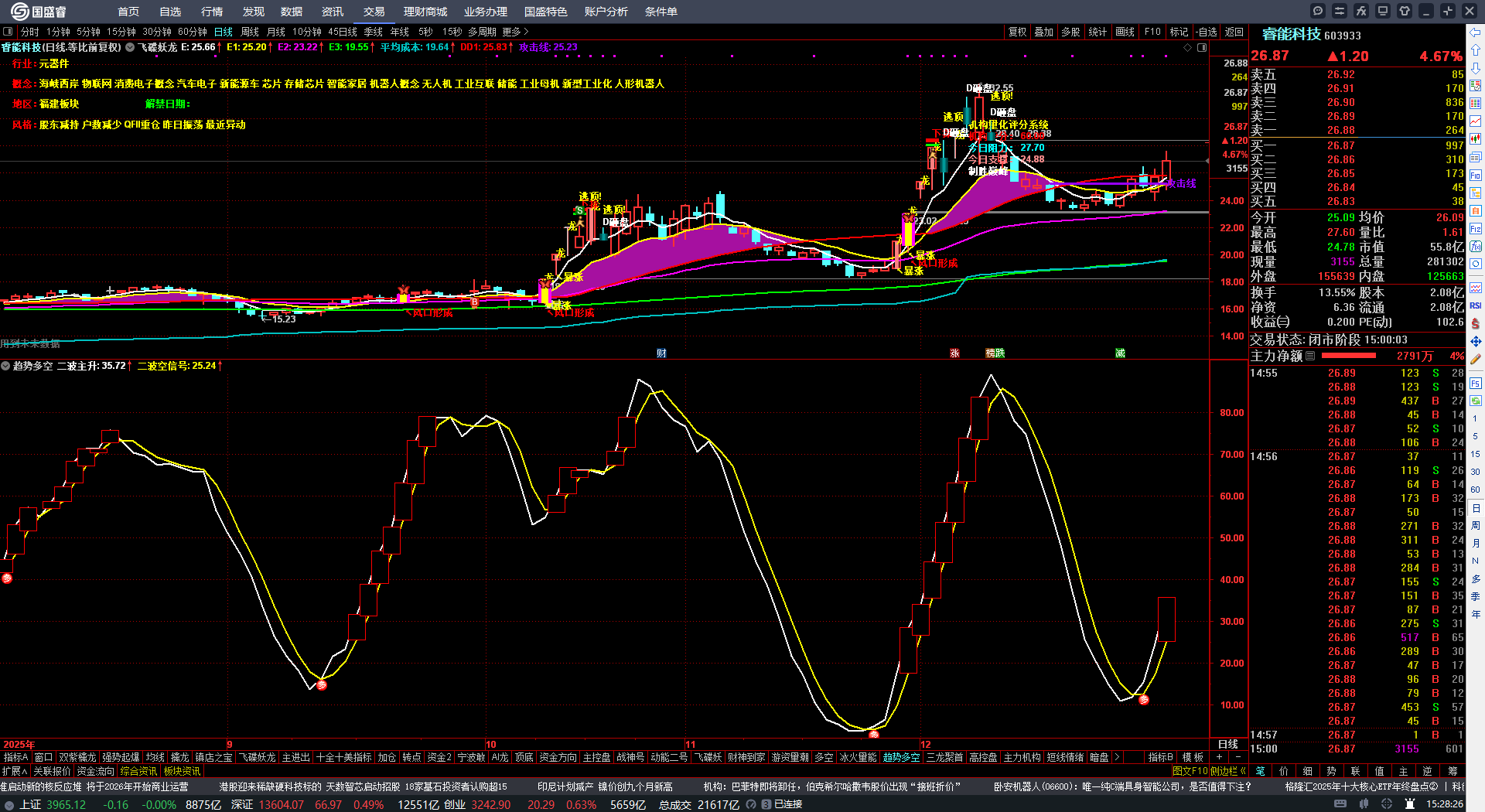Click the list icon beside 主力净额
This screenshot has width=1485, height=812.
pyautogui.click(x=1310, y=356)
